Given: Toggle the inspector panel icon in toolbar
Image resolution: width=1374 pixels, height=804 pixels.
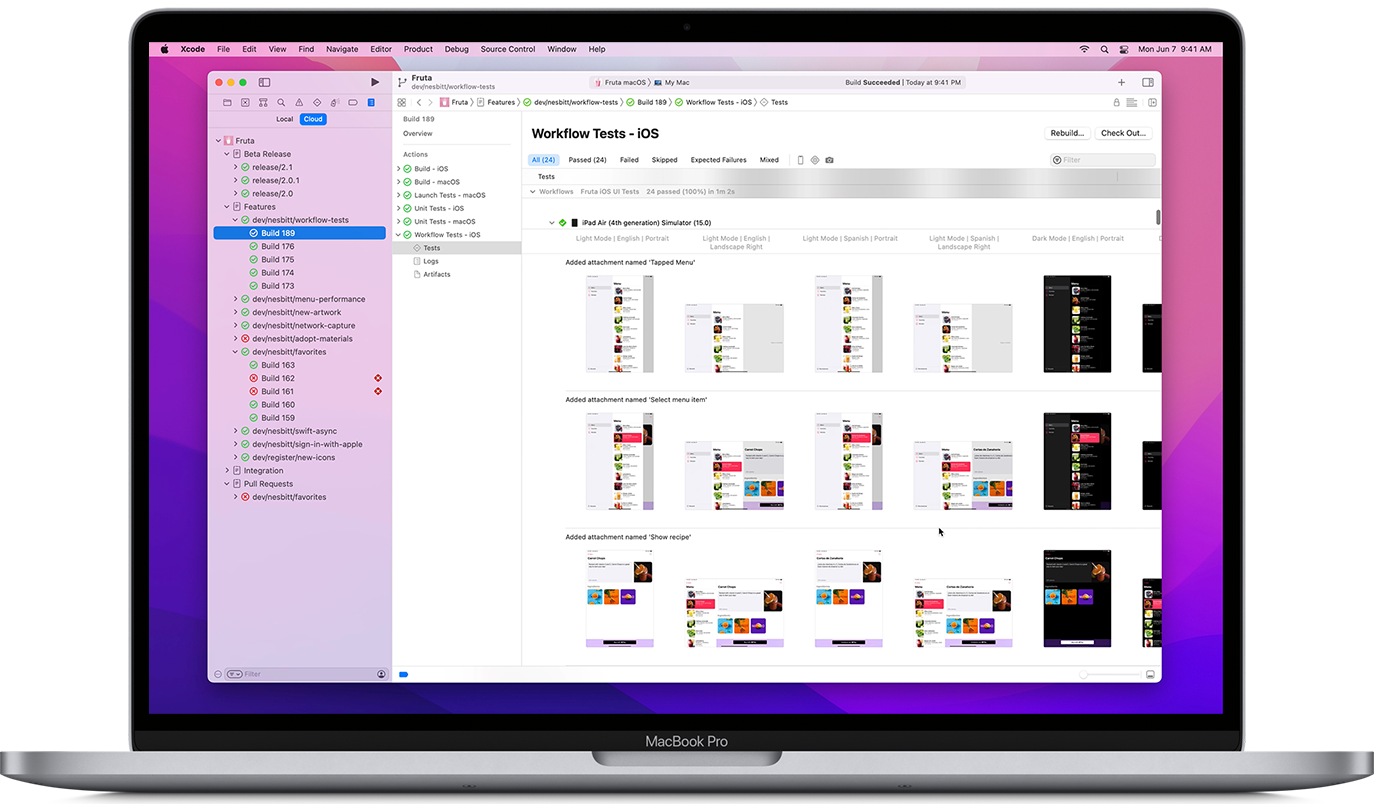Looking at the screenshot, I should pos(1147,82).
